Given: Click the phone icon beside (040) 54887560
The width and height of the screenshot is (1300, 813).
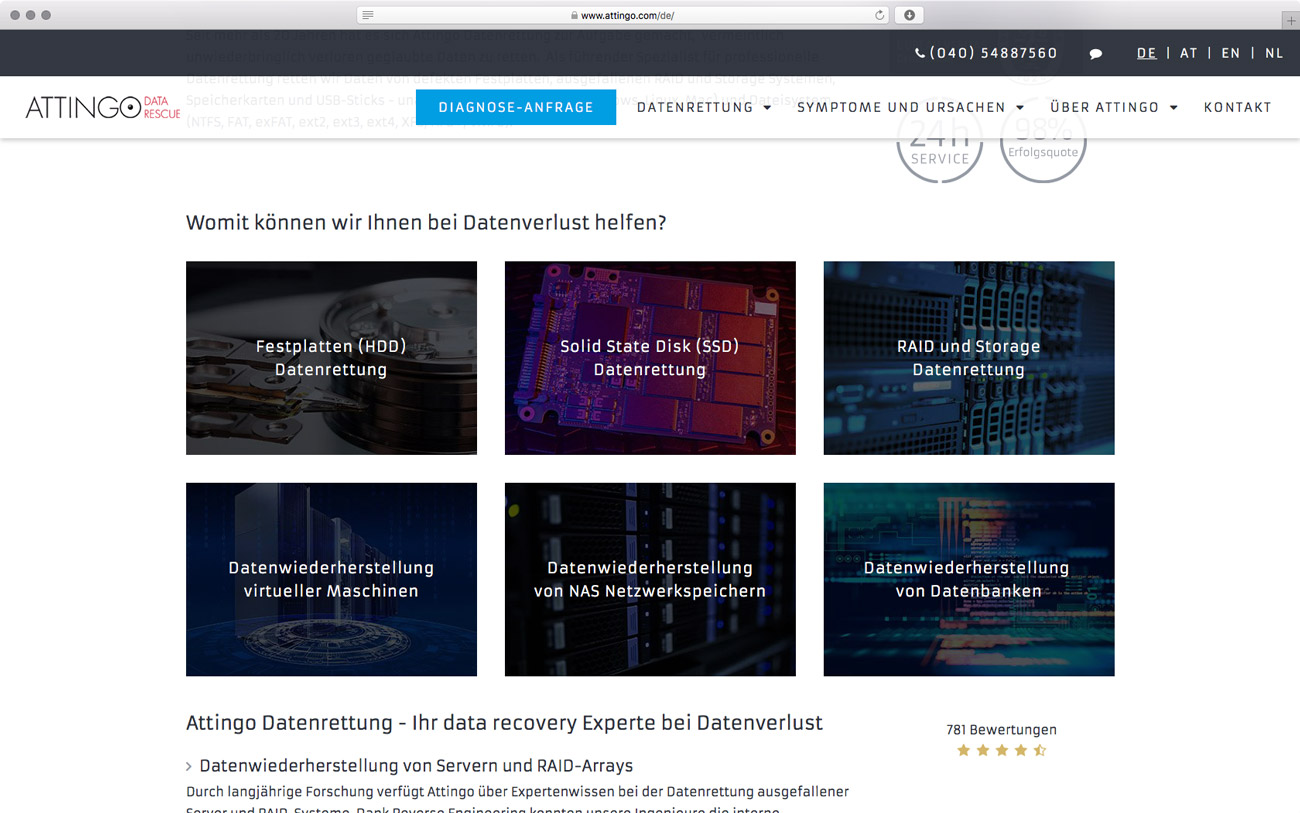Looking at the screenshot, I should [x=920, y=54].
